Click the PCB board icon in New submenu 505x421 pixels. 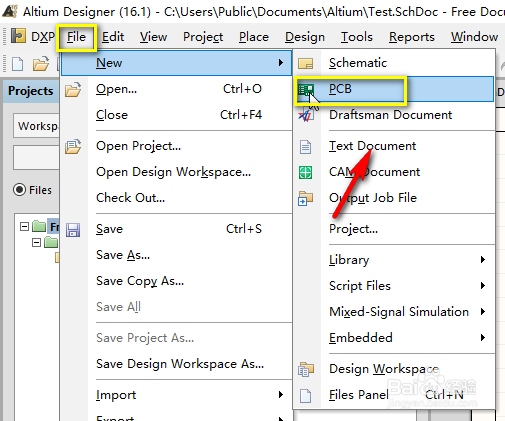pyautogui.click(x=305, y=89)
